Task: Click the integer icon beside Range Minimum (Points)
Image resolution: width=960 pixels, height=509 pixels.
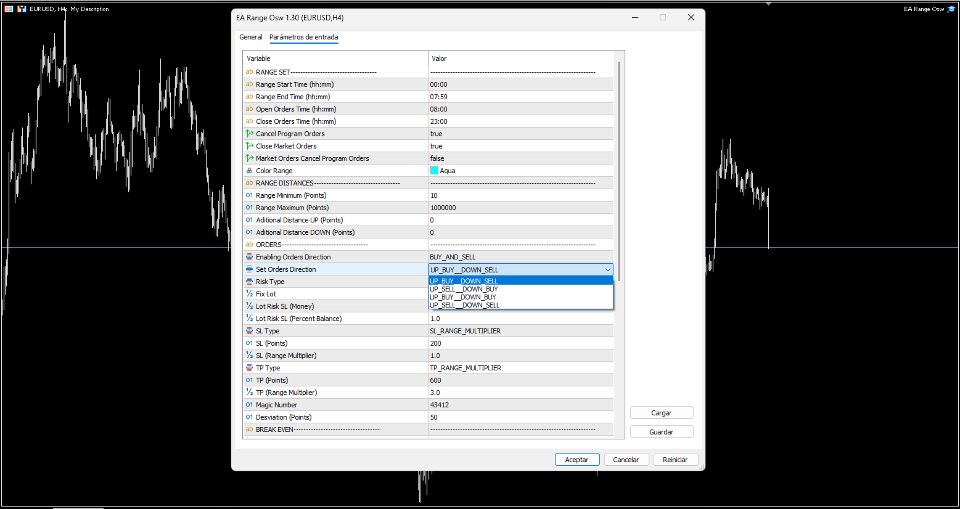Action: click(249, 195)
